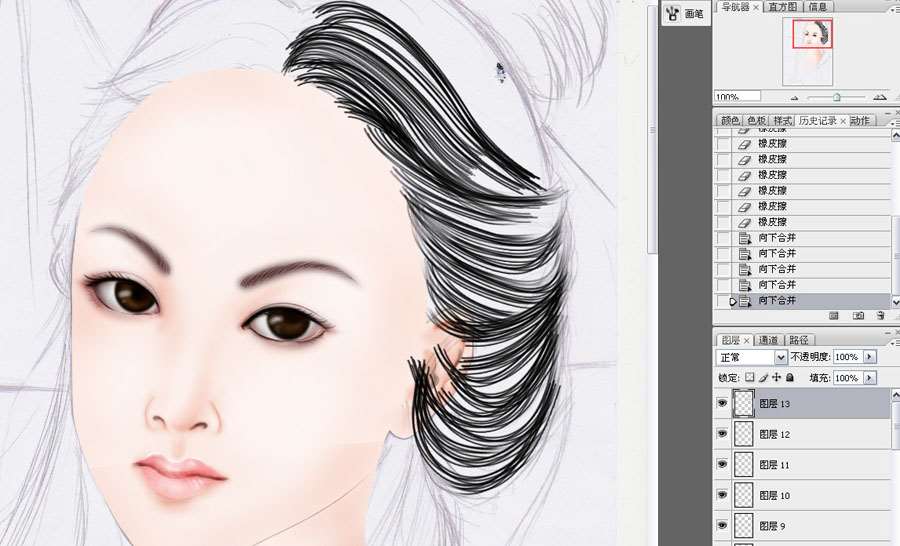Click the lock position move icon
The width and height of the screenshot is (900, 546).
click(776, 377)
